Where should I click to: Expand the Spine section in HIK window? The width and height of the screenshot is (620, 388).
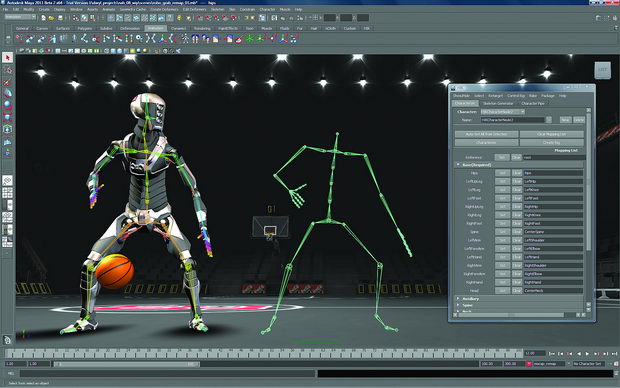[x=458, y=305]
